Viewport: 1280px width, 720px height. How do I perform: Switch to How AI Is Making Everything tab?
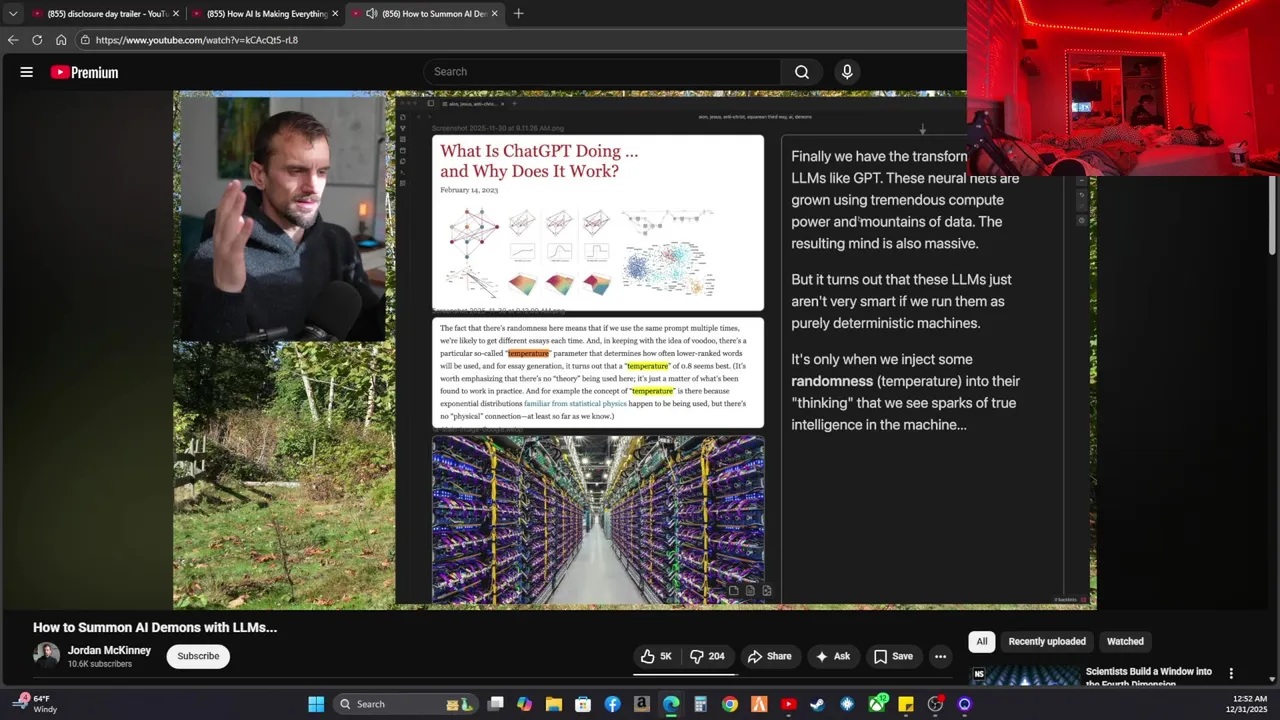click(x=266, y=14)
